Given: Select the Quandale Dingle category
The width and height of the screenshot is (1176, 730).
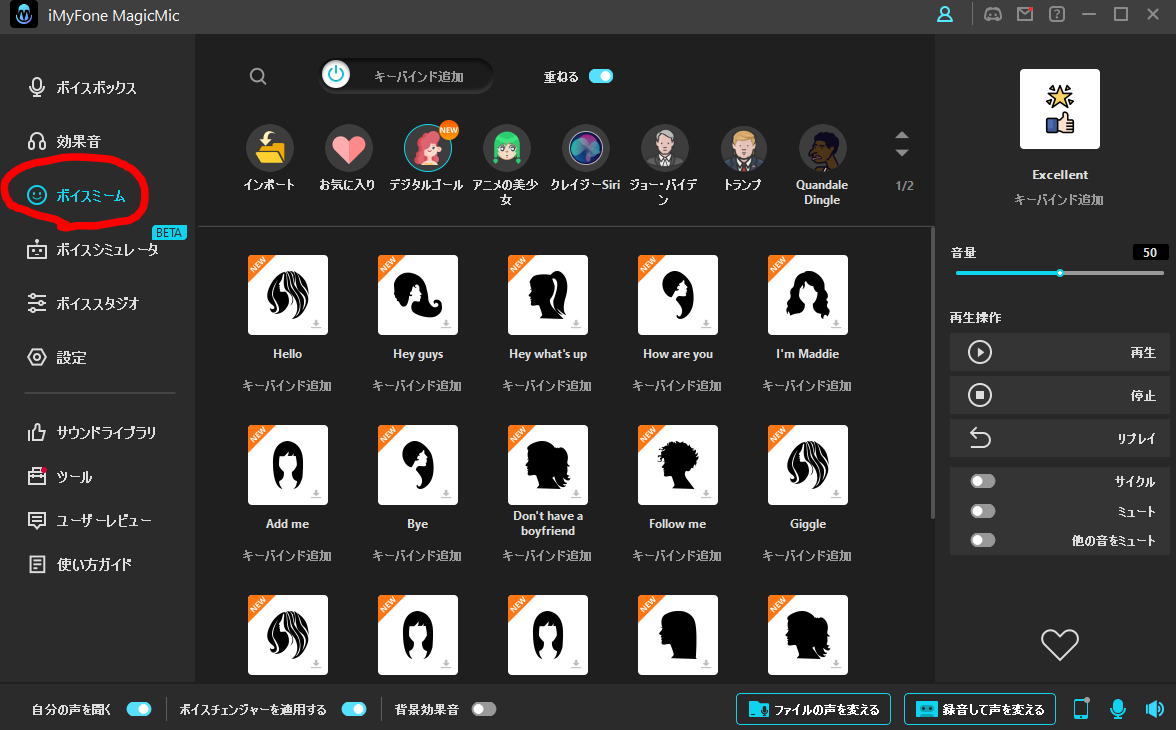Looking at the screenshot, I should tap(822, 148).
